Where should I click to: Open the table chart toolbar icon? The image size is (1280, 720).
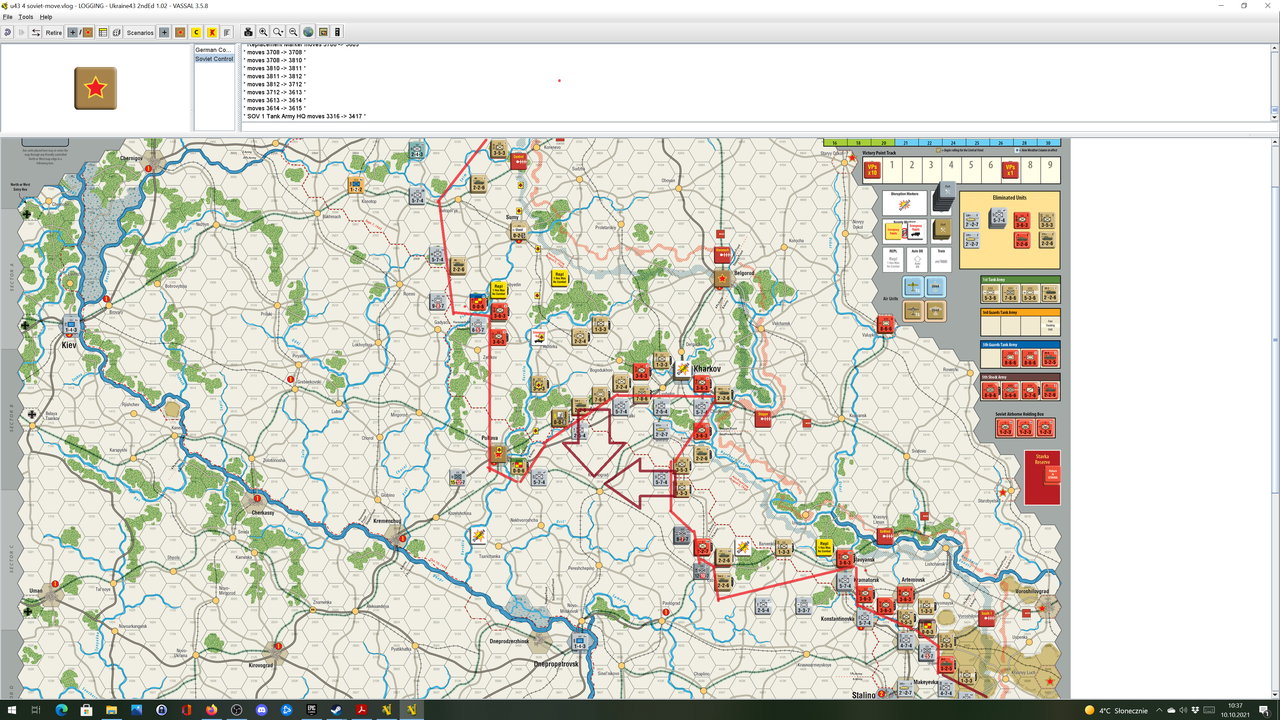click(102, 32)
